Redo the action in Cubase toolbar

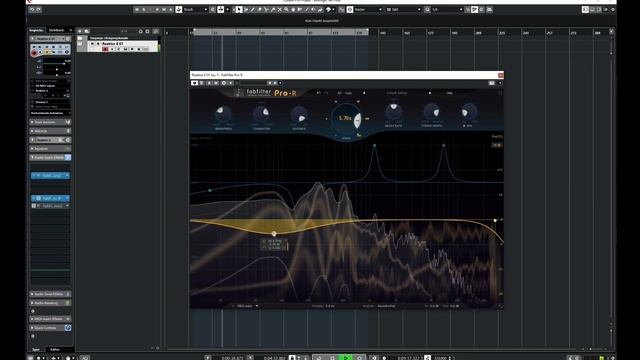pyautogui.click(x=38, y=9)
